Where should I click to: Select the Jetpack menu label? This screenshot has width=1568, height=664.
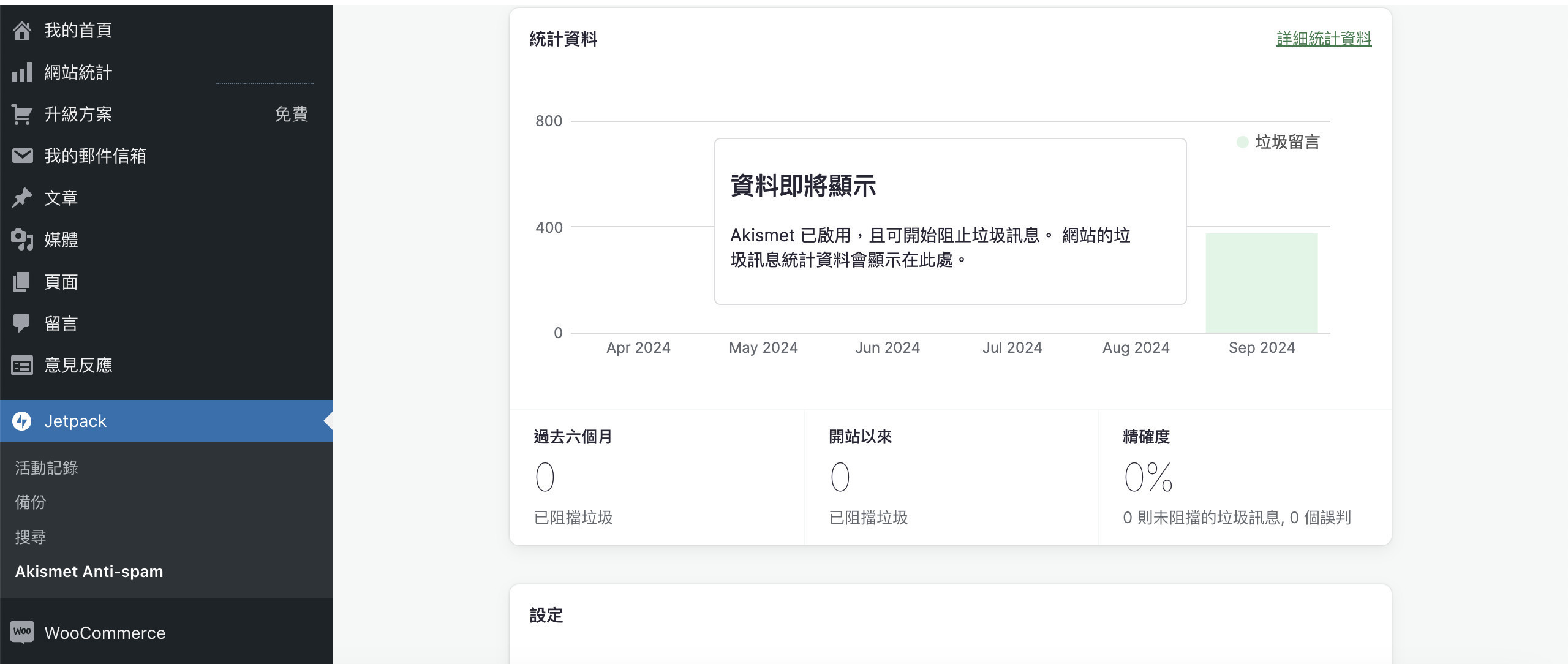(75, 421)
